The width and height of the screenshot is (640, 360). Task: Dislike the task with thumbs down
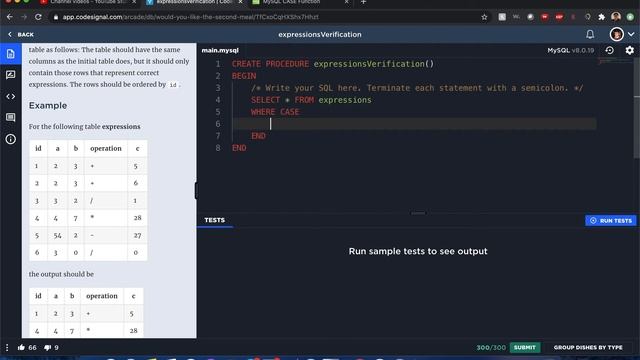click(48, 348)
